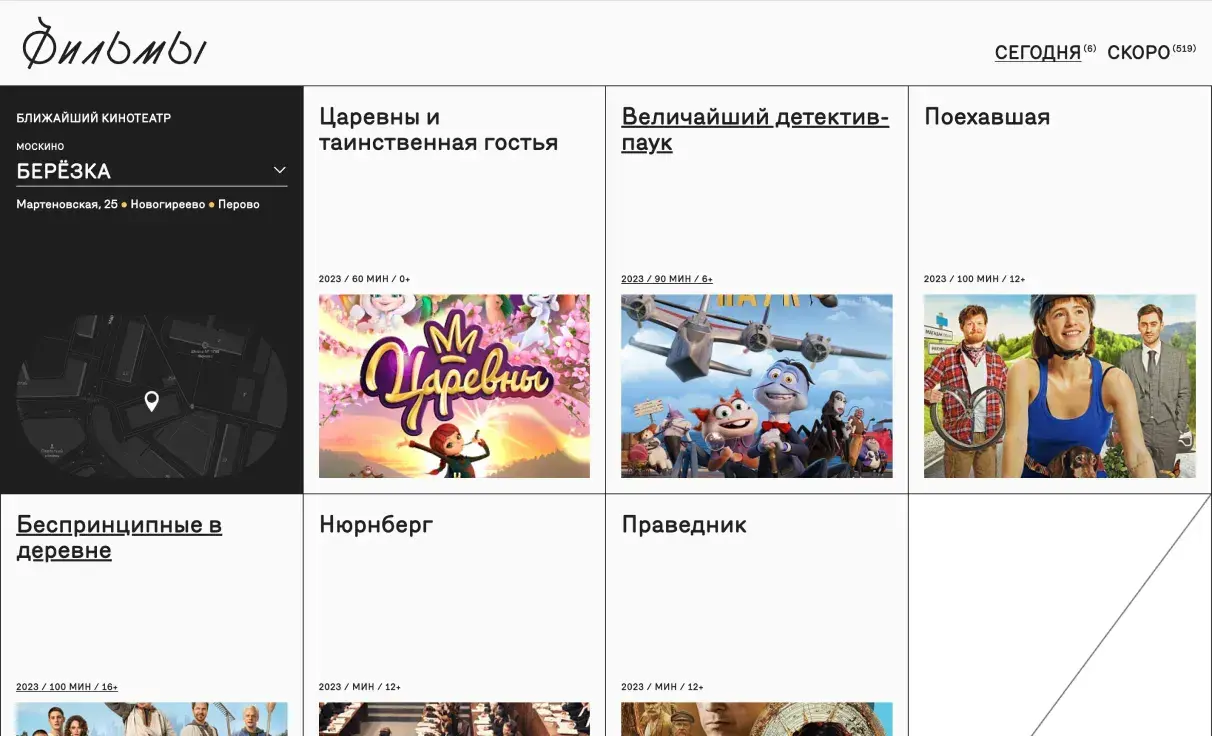Image resolution: width=1212 pixels, height=736 pixels.
Task: Open the film Поехавшая
Action: pos(987,116)
